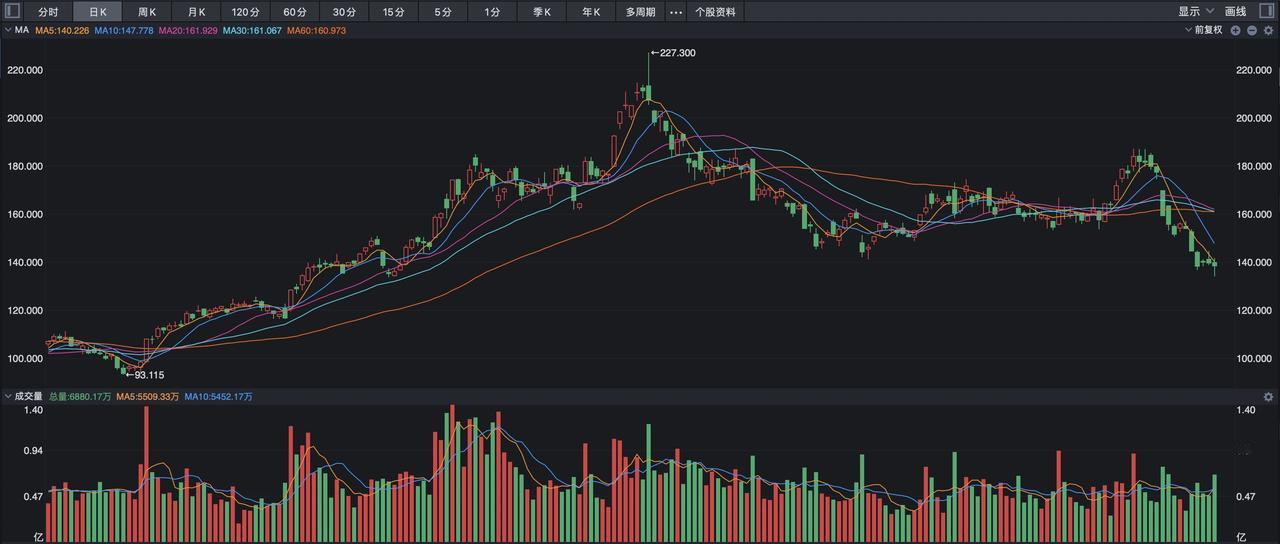
Task: Click the zoom out minus icon
Action: (1252, 31)
